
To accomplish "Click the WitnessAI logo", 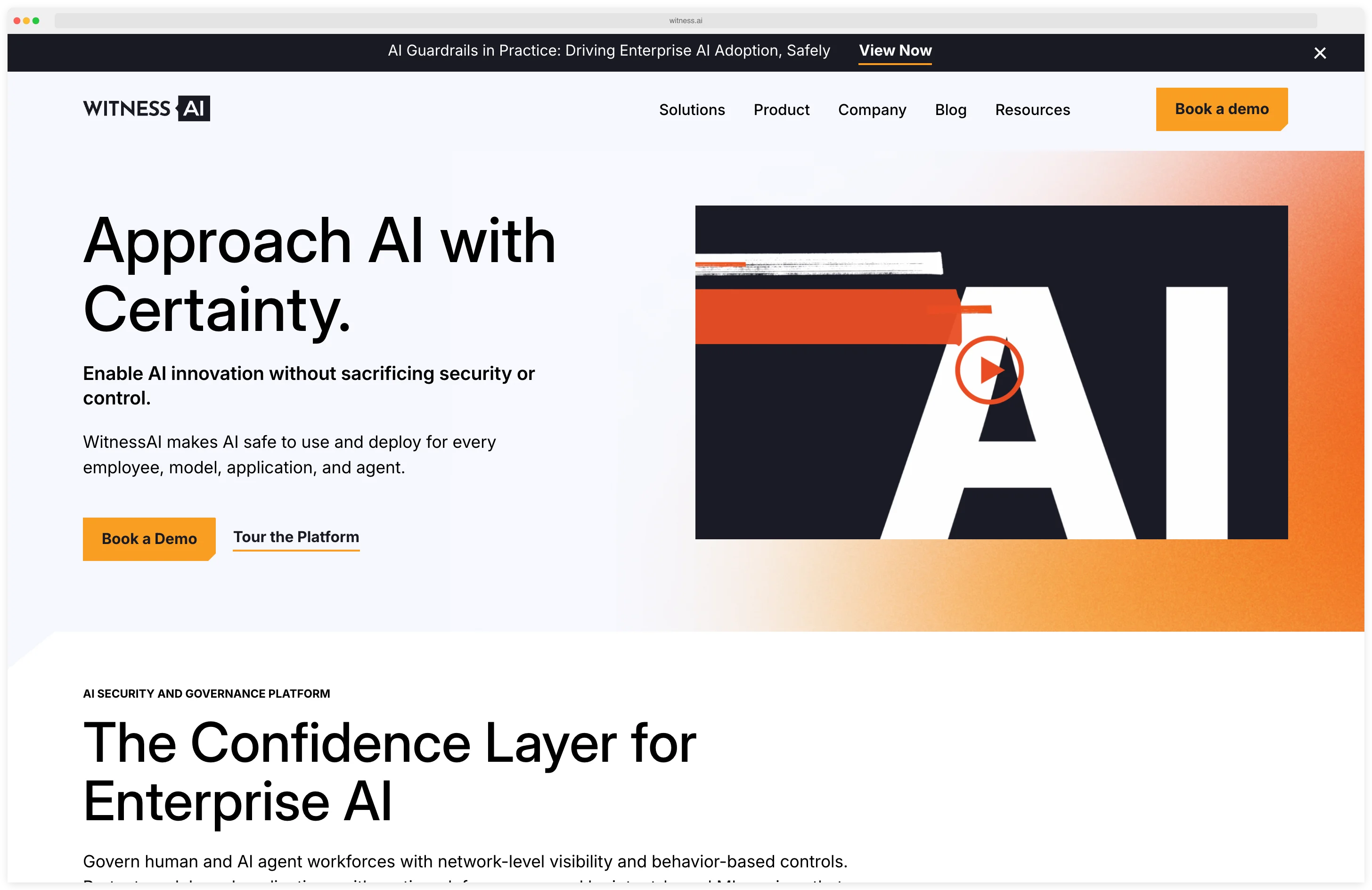I will (147, 108).
